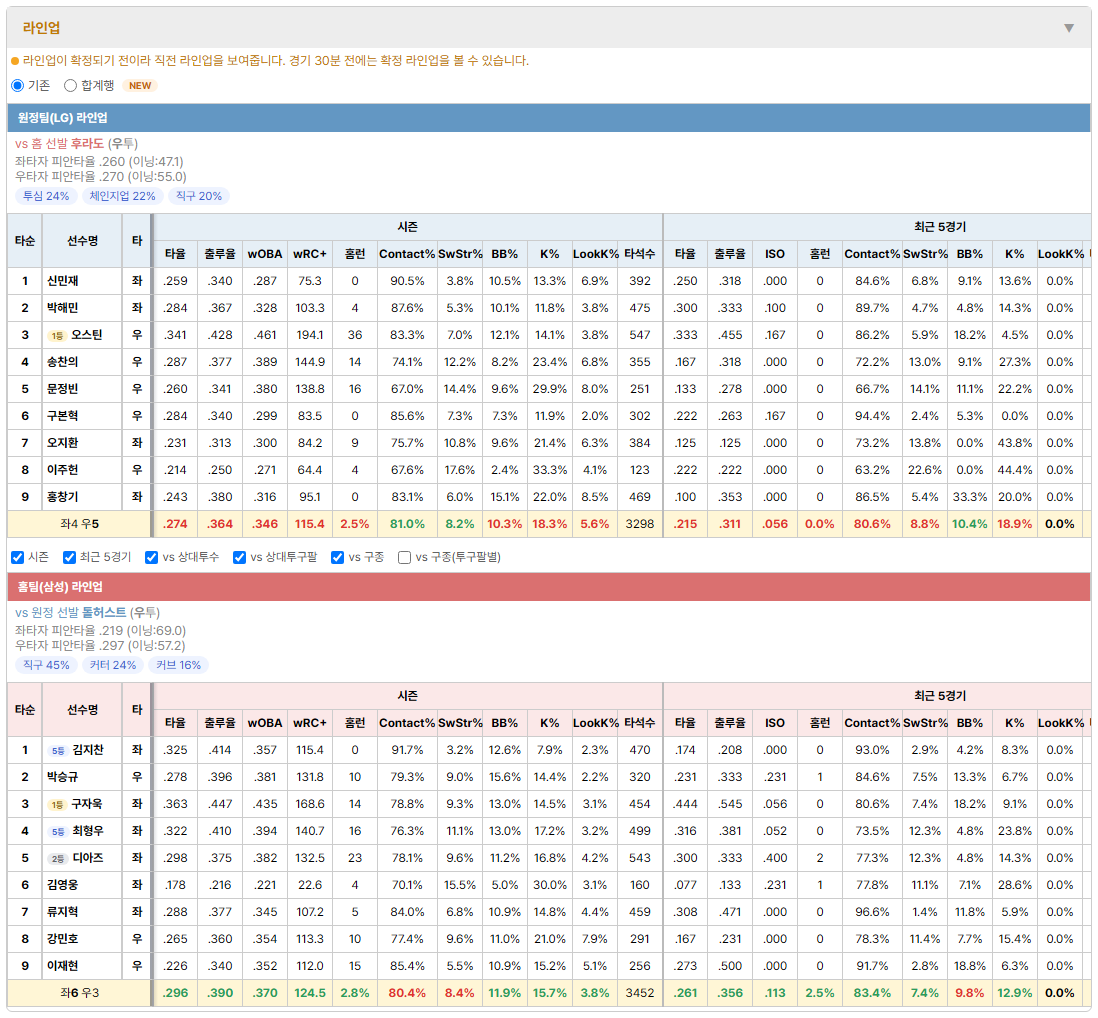Click 디아즈's home run count 23
Screen dimensions: 1098x1018
click(355, 858)
